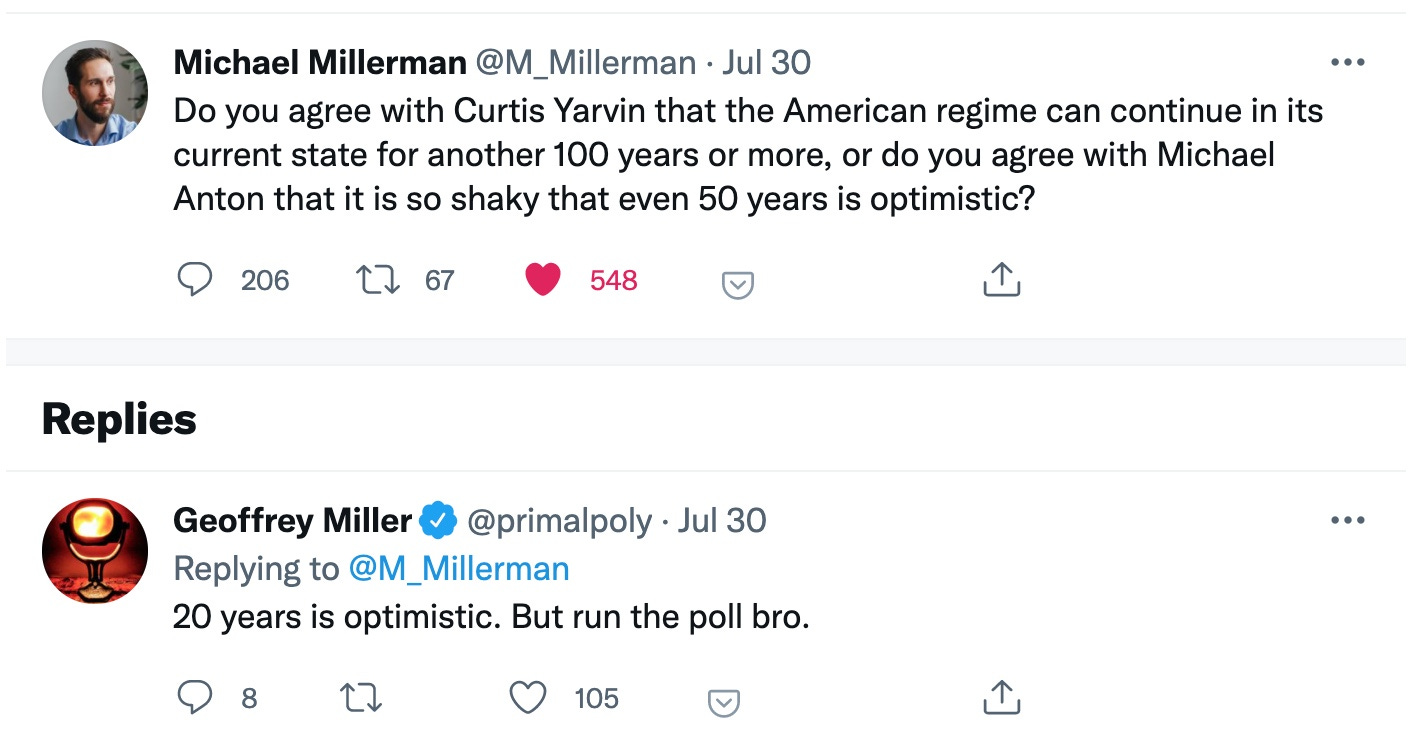Open Pocket save icon on Millerman's tweet

737,286
